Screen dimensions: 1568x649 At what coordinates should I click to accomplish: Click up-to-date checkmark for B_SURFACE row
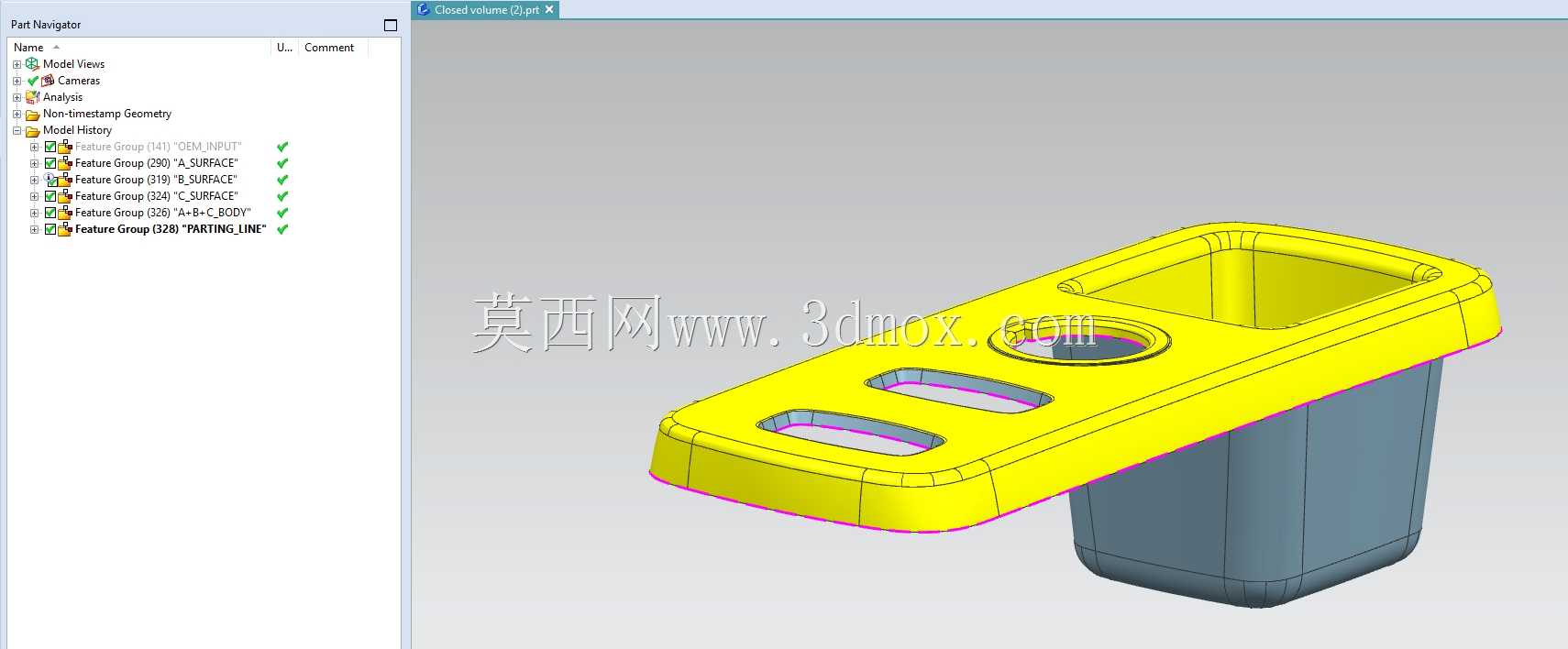tap(282, 180)
